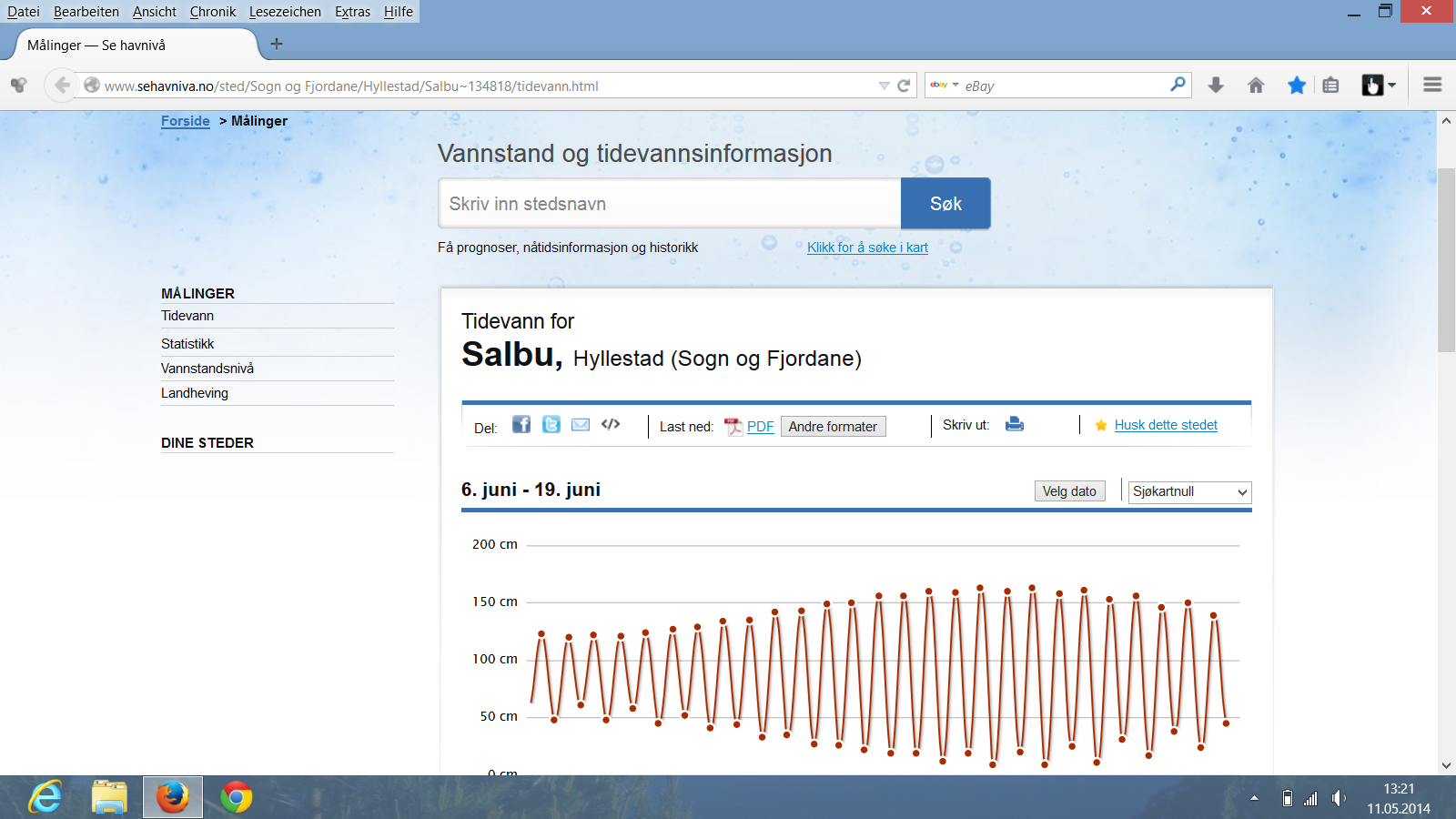Expand the URL bar history dropdown arrow
This screenshot has width=1456, height=819.
point(884,86)
